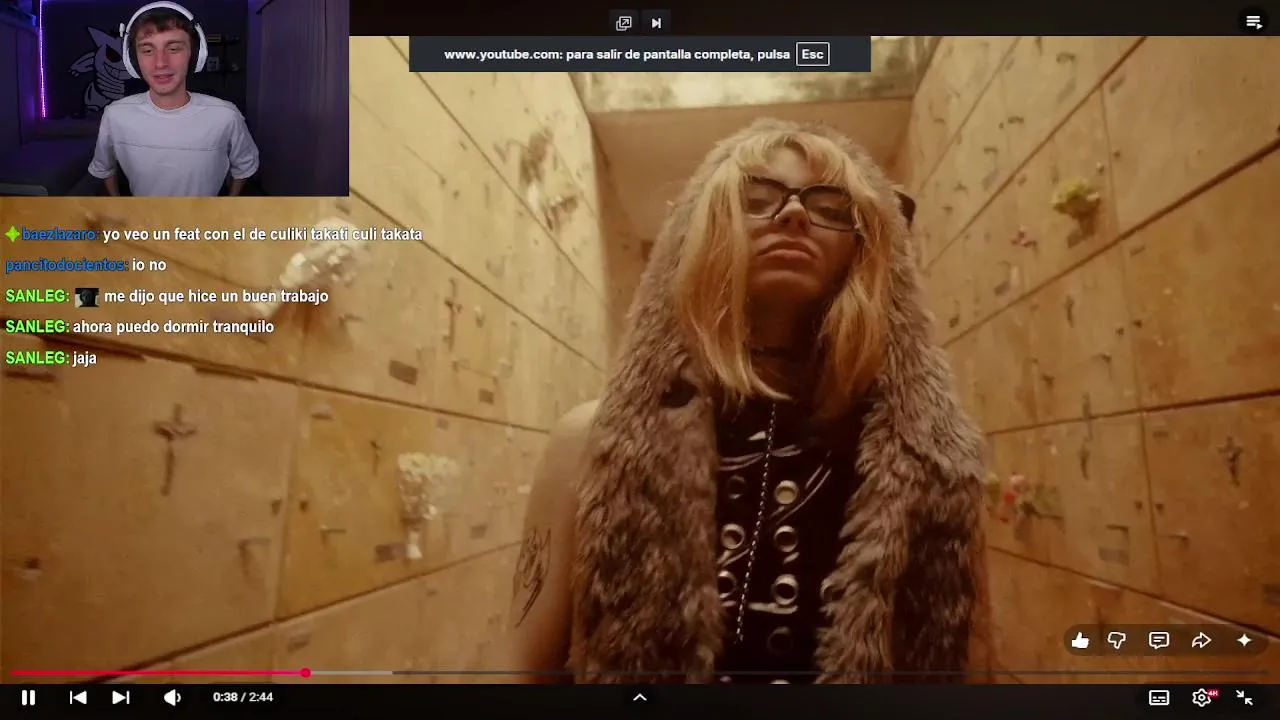The image size is (1280, 720).
Task: Click the 0:38 / 2:44 time display
Action: (x=243, y=697)
